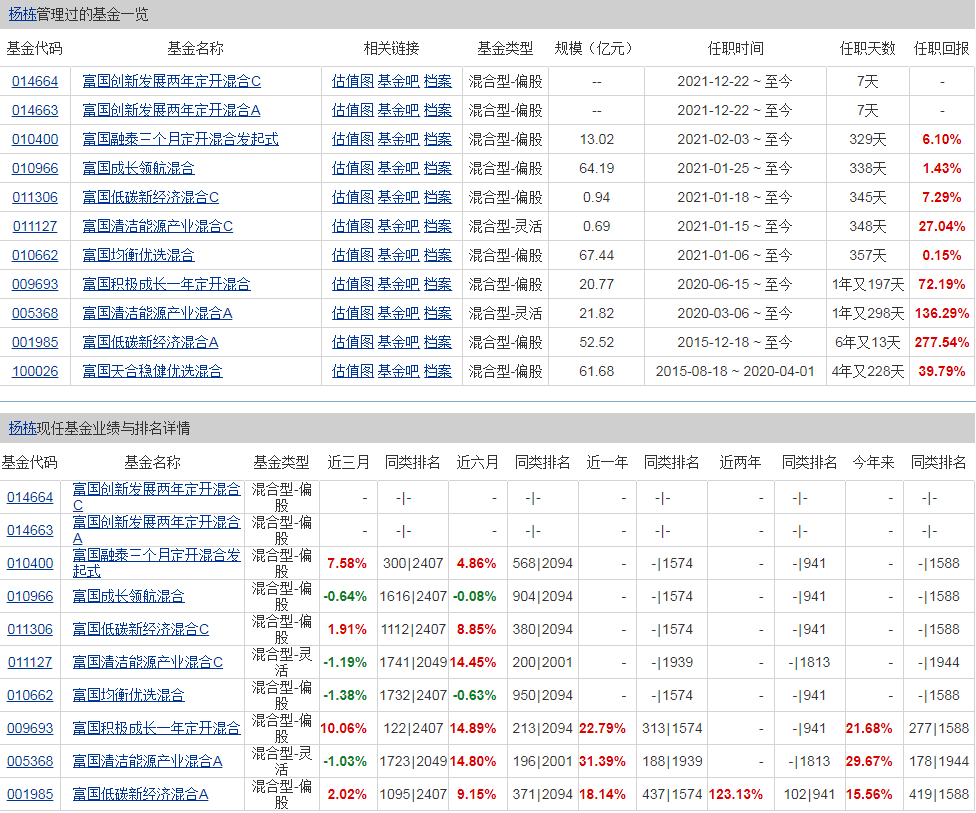
Task: Open 档案 link for fund 011127
Action: [x=437, y=226]
